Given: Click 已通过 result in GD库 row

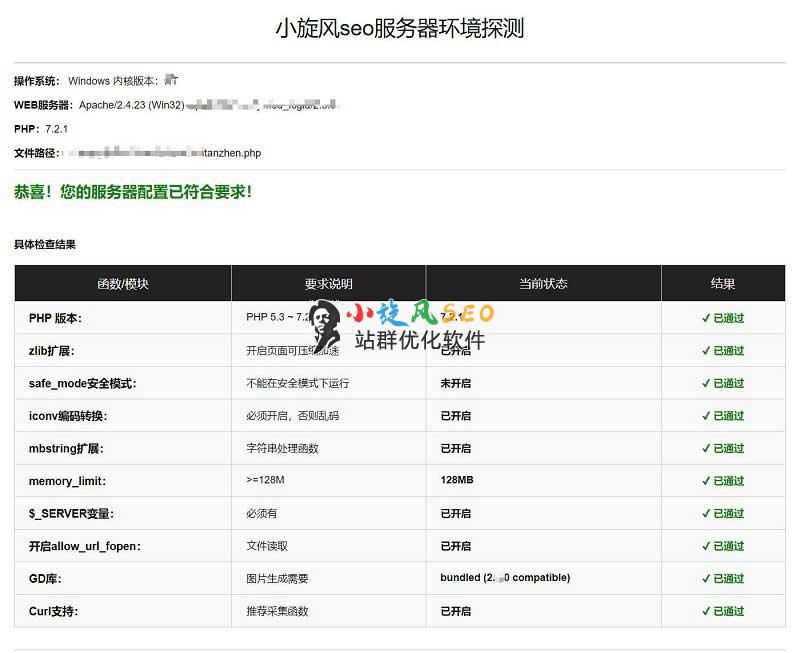Looking at the screenshot, I should click(x=723, y=579).
